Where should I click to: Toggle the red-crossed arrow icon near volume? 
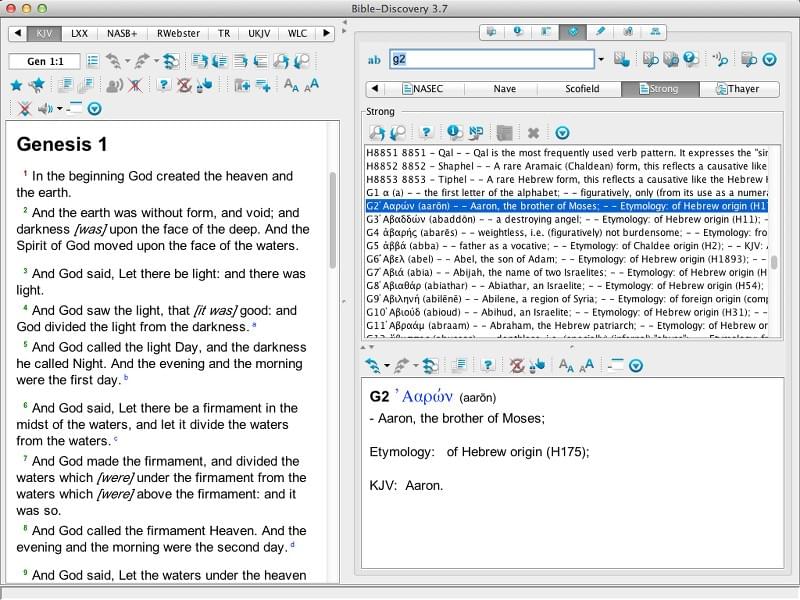pos(24,109)
